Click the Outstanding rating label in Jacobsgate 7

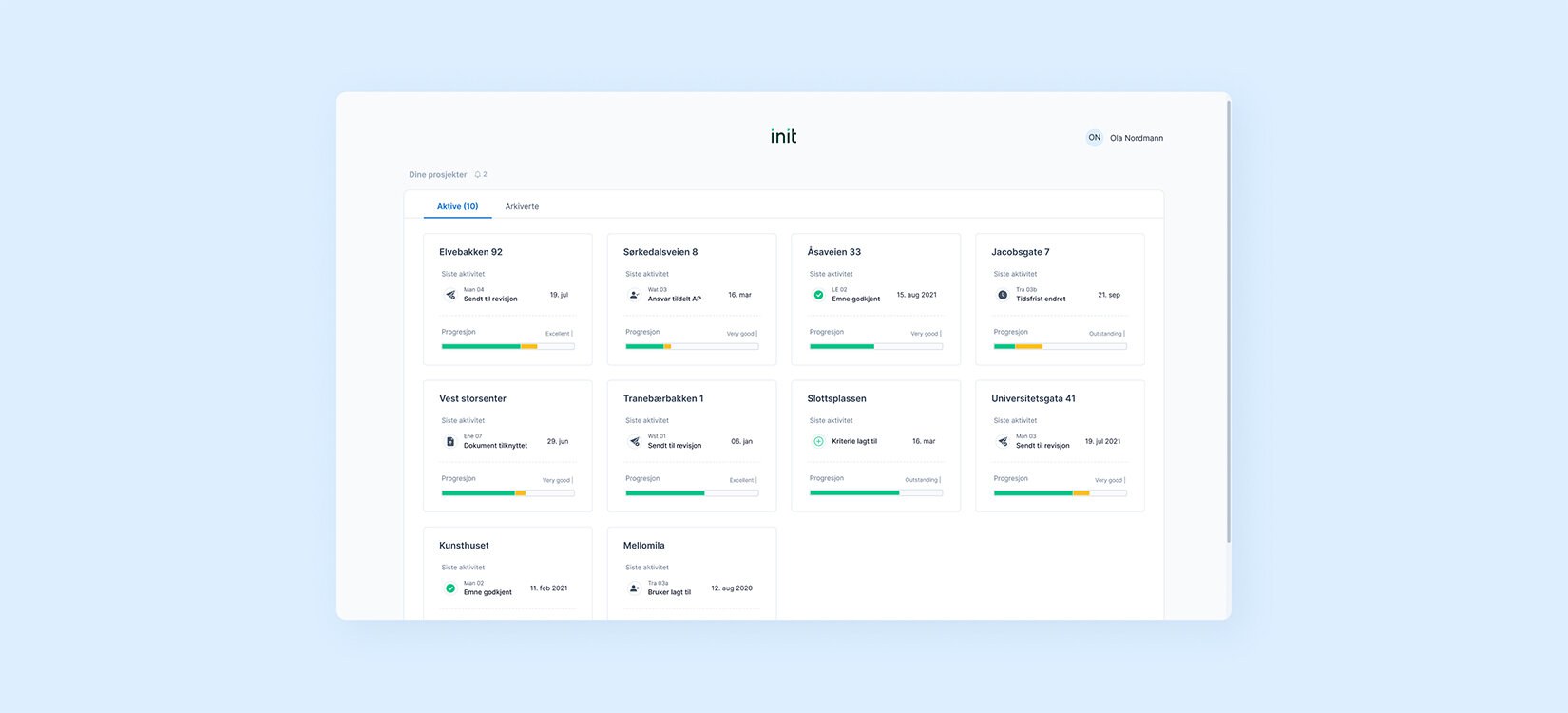coord(1105,334)
